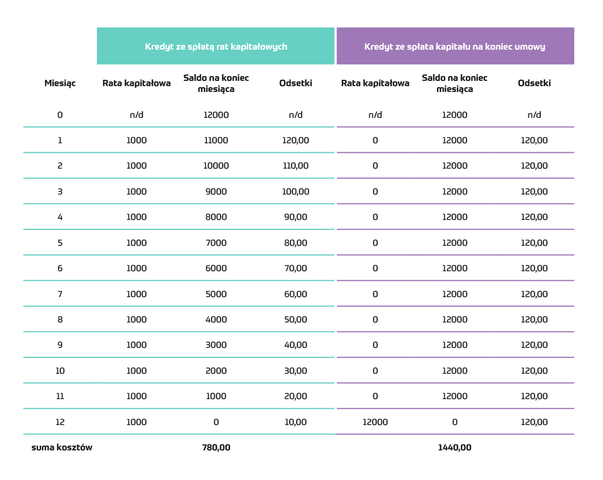
Task: Select the 10,00 interest cell in month 12
Action: coord(295,422)
